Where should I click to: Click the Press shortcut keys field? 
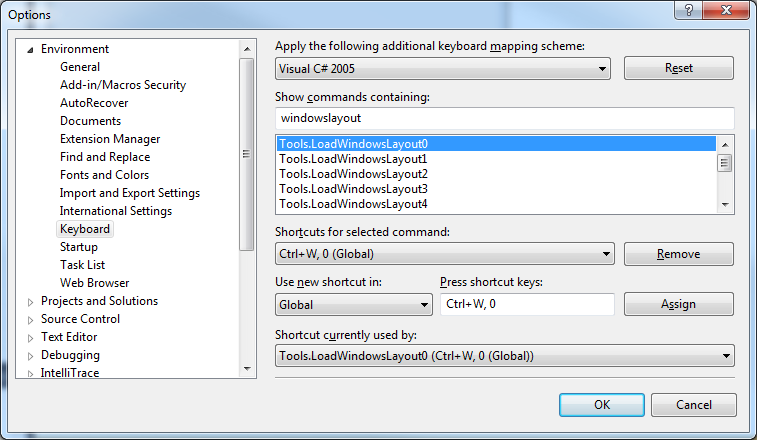pyautogui.click(x=527, y=304)
